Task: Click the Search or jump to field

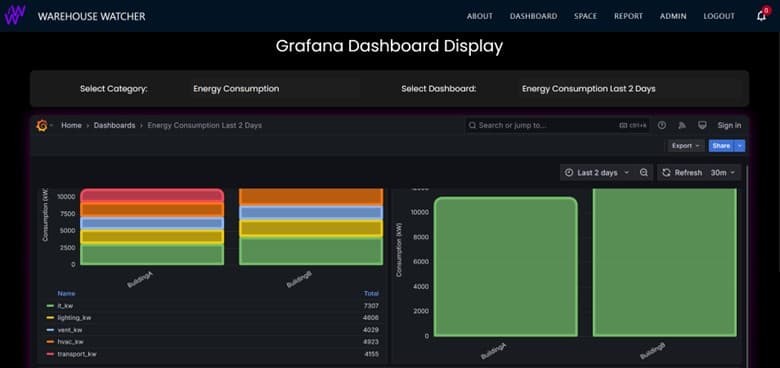Action: 557,125
